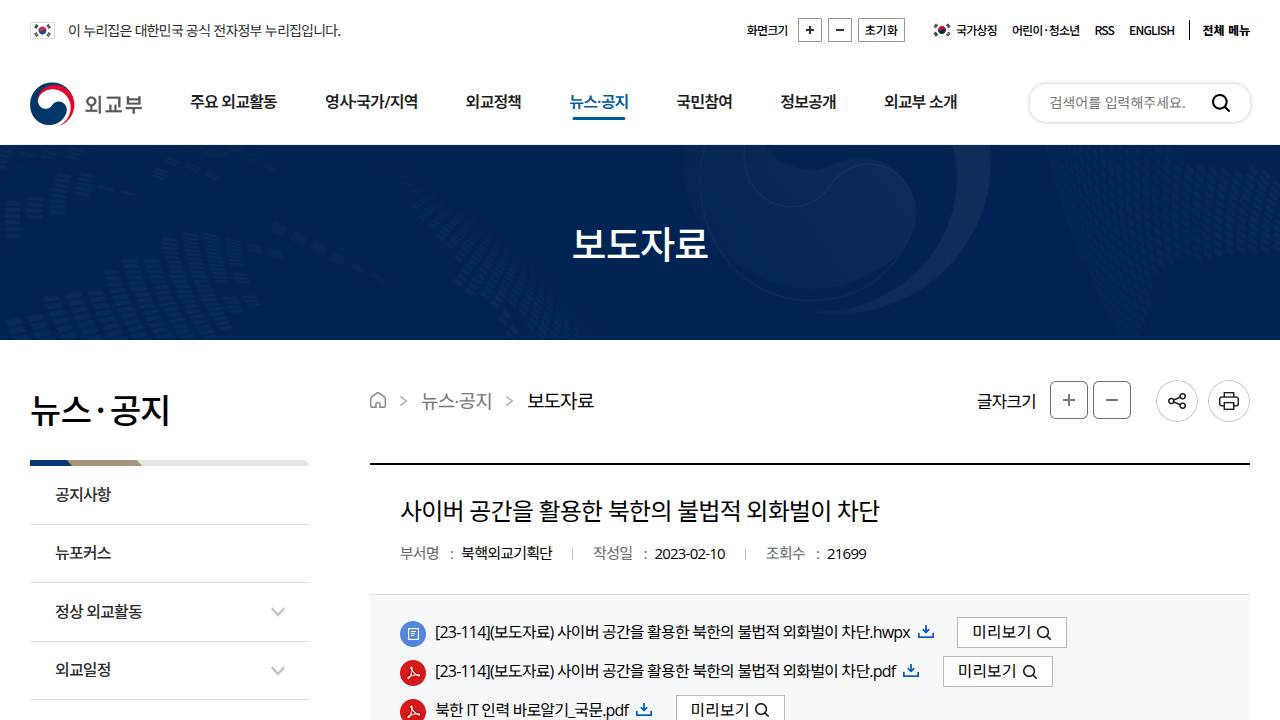The image size is (1280, 720).
Task: Open 정보공개 menu
Action: [x=809, y=102]
